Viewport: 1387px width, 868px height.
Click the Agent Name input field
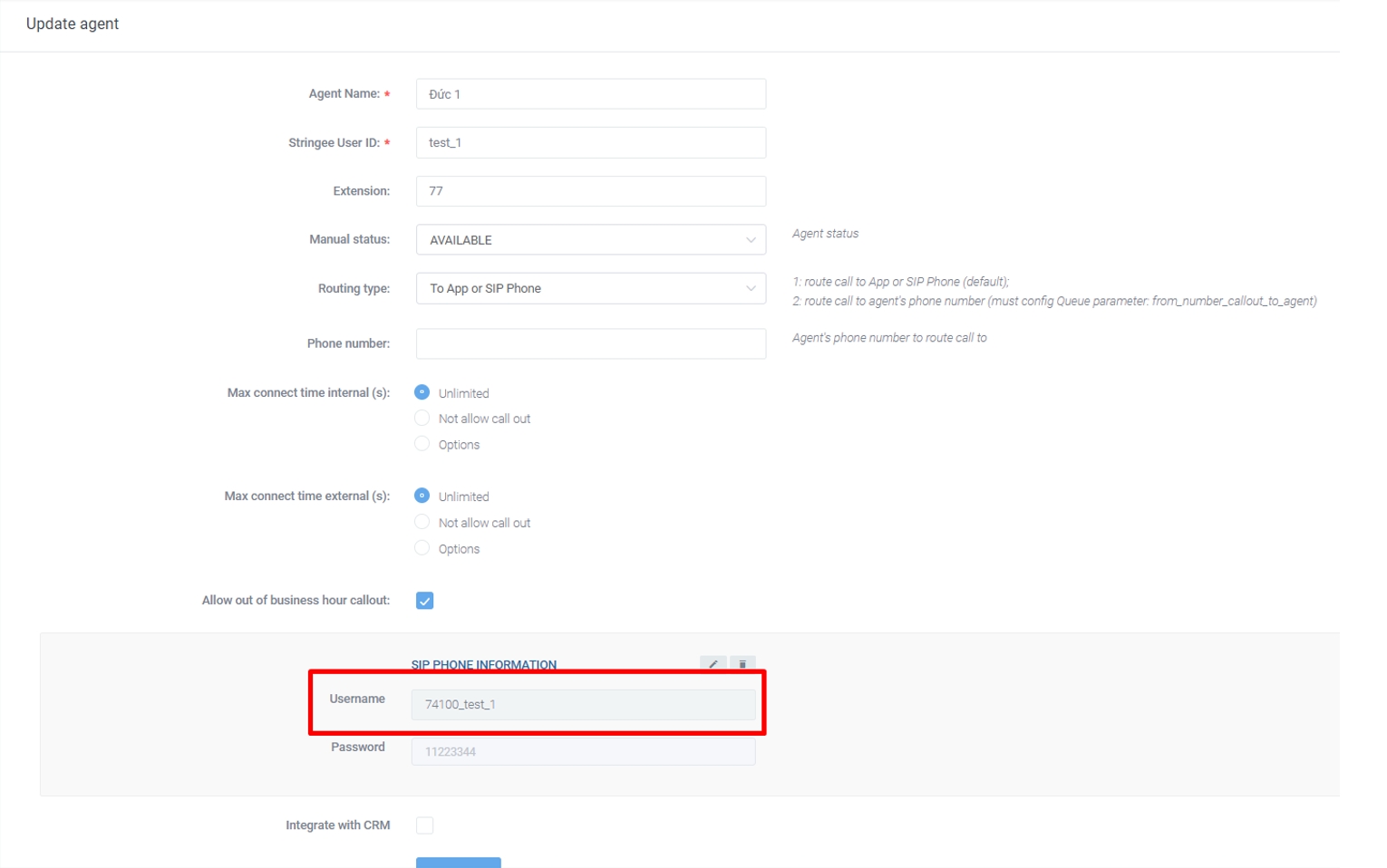coord(590,94)
